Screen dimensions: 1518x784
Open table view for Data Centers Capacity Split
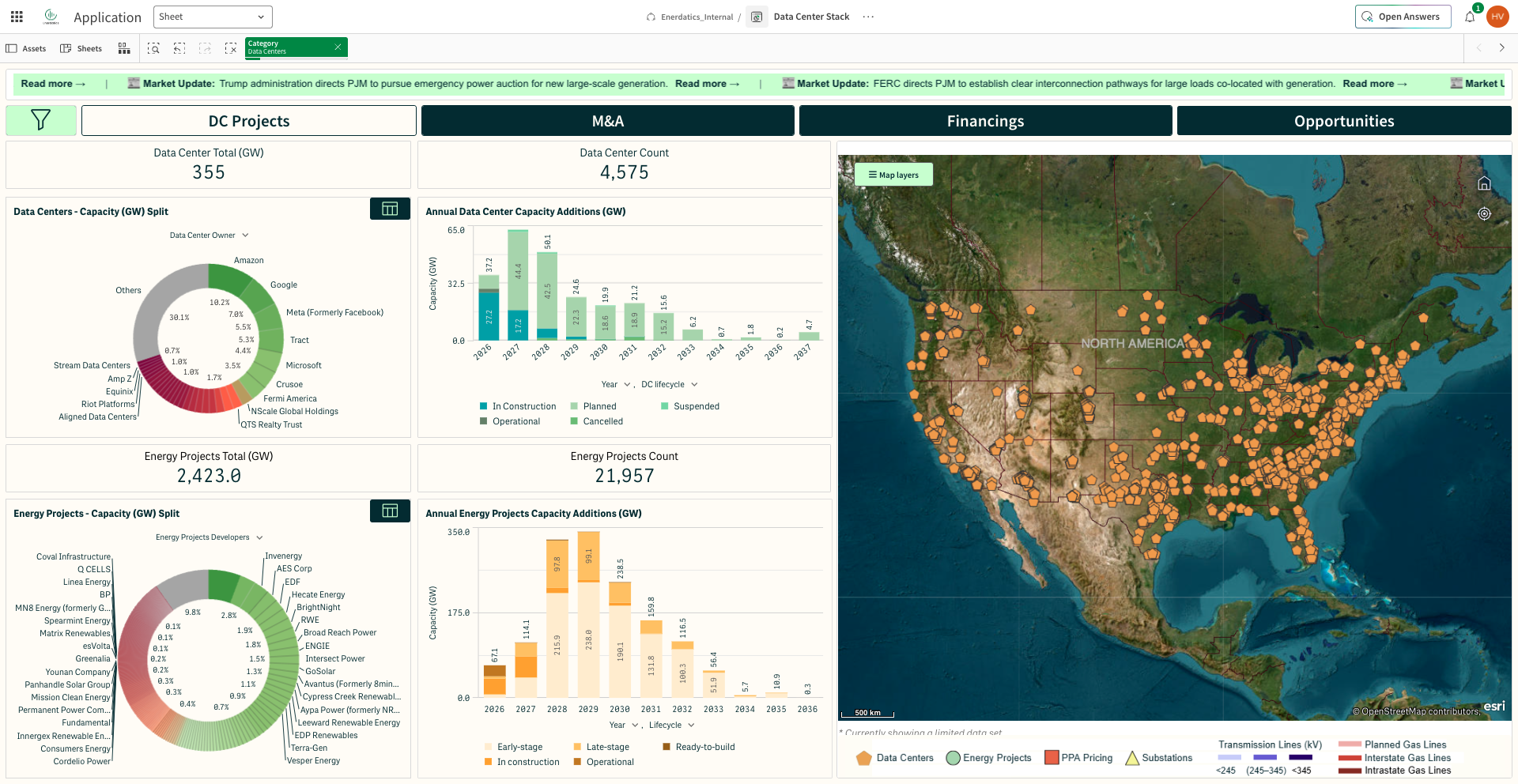click(390, 209)
